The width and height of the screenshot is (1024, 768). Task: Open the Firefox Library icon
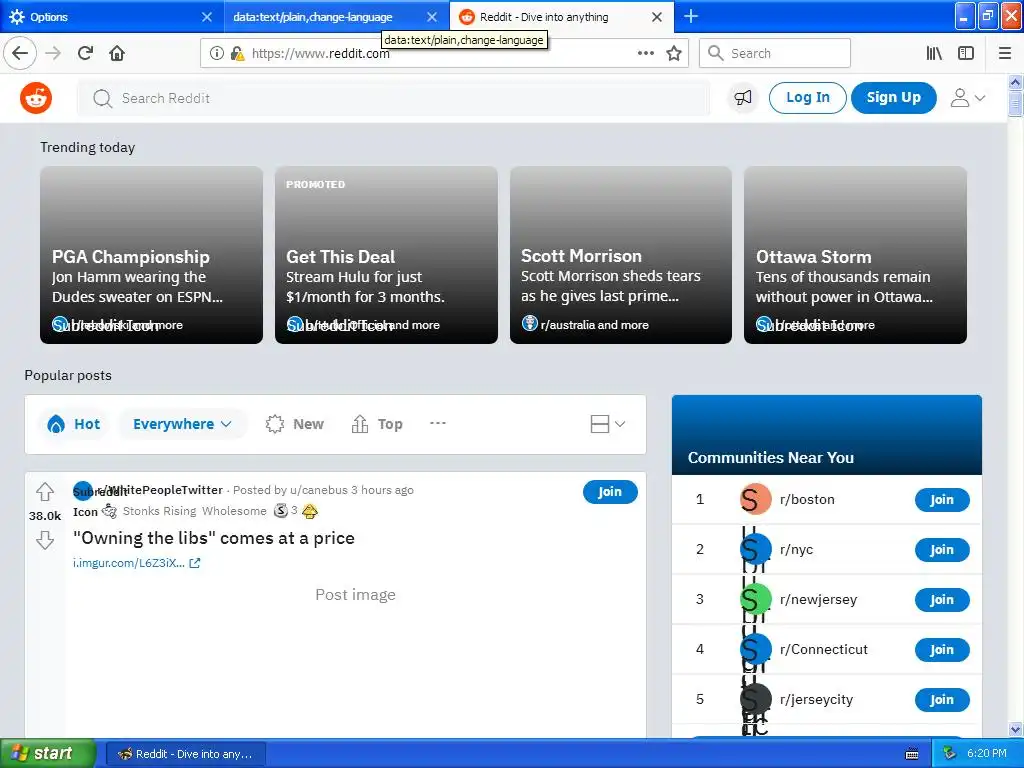coord(934,53)
